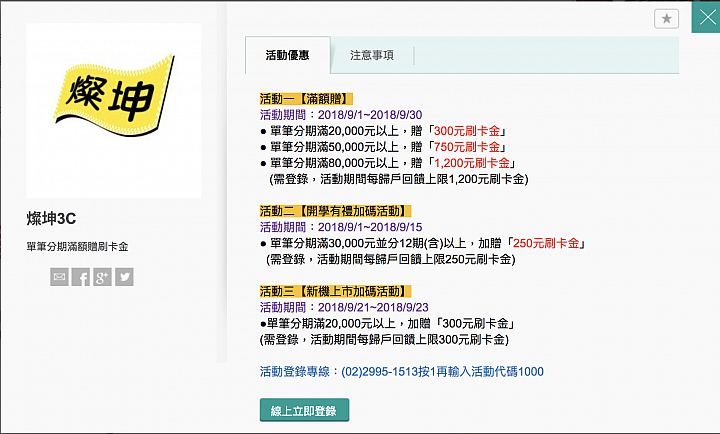Click the 活動二【開學有禮加碼活動】 heading

[x=335, y=211]
